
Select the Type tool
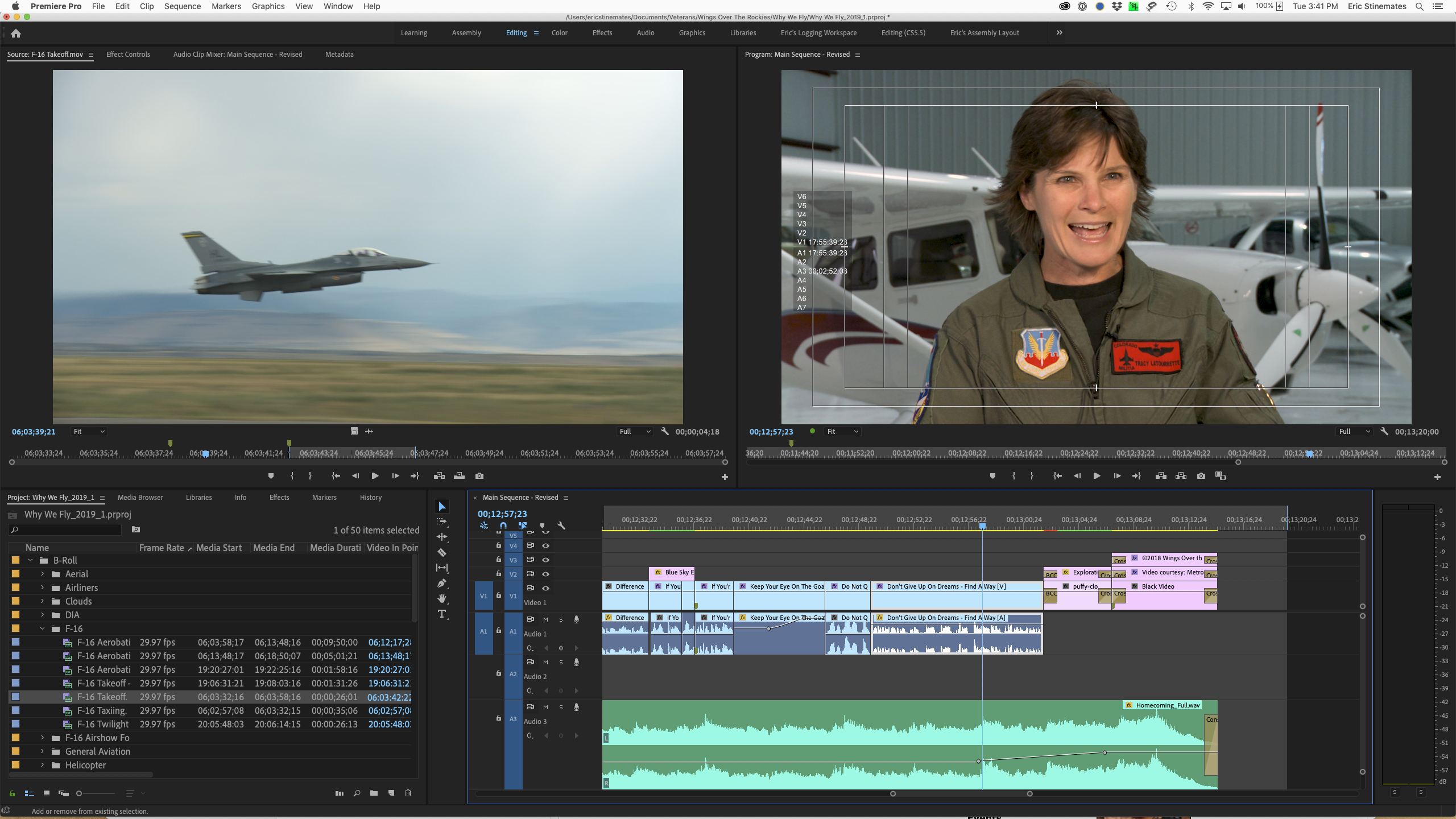(442, 614)
